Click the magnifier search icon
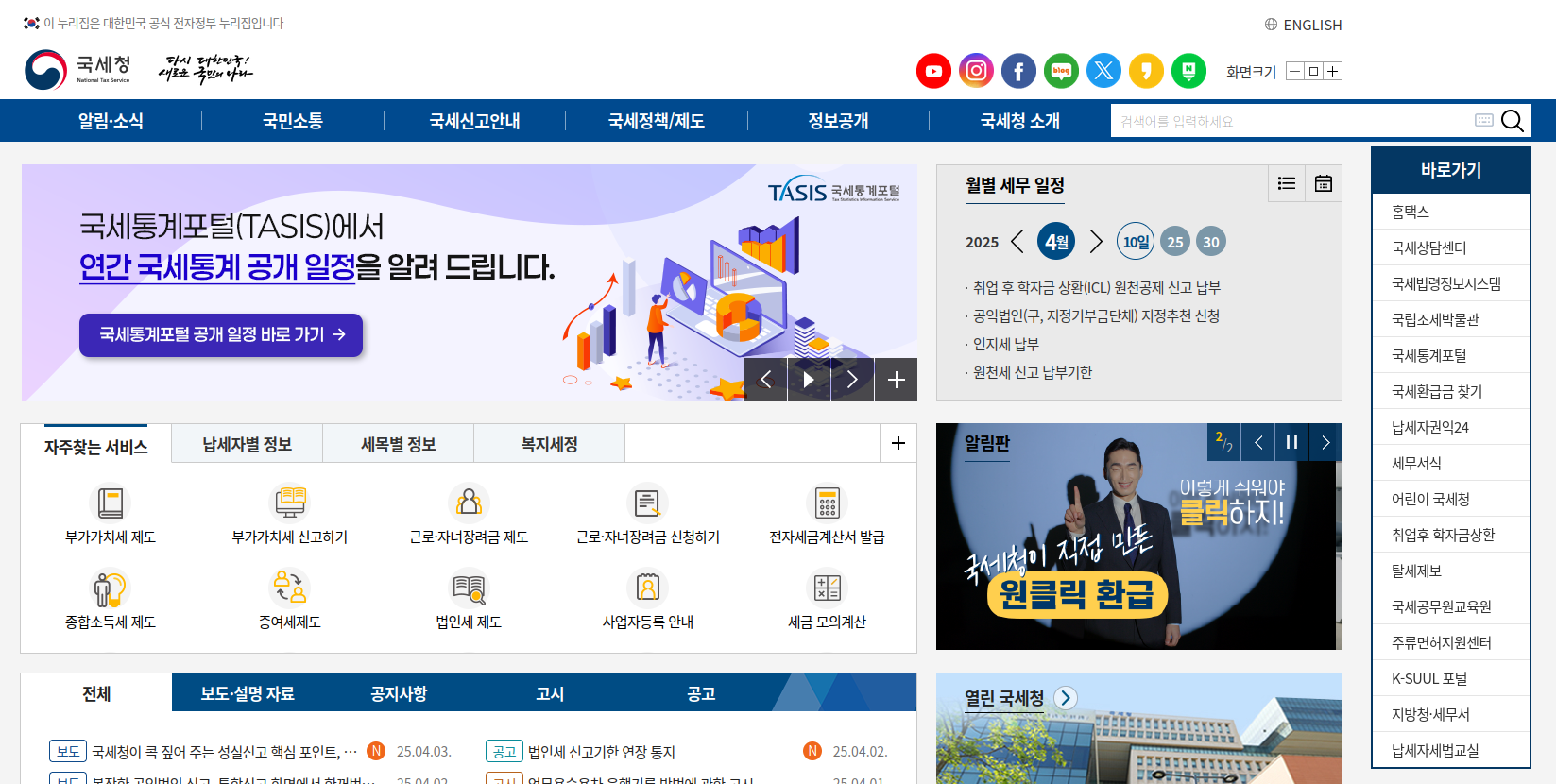Viewport: 1556px width, 784px height. coord(1513,121)
